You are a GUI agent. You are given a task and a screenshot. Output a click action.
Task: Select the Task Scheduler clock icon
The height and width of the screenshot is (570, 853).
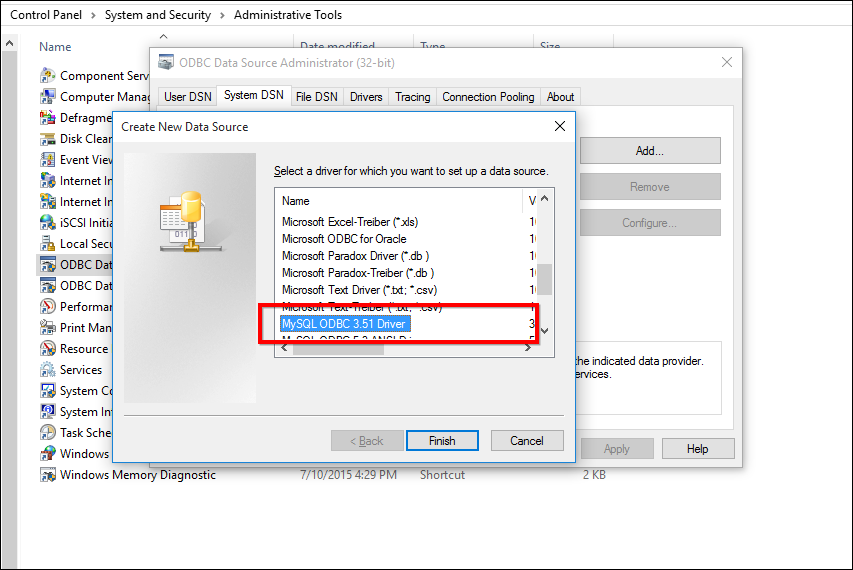click(x=48, y=432)
